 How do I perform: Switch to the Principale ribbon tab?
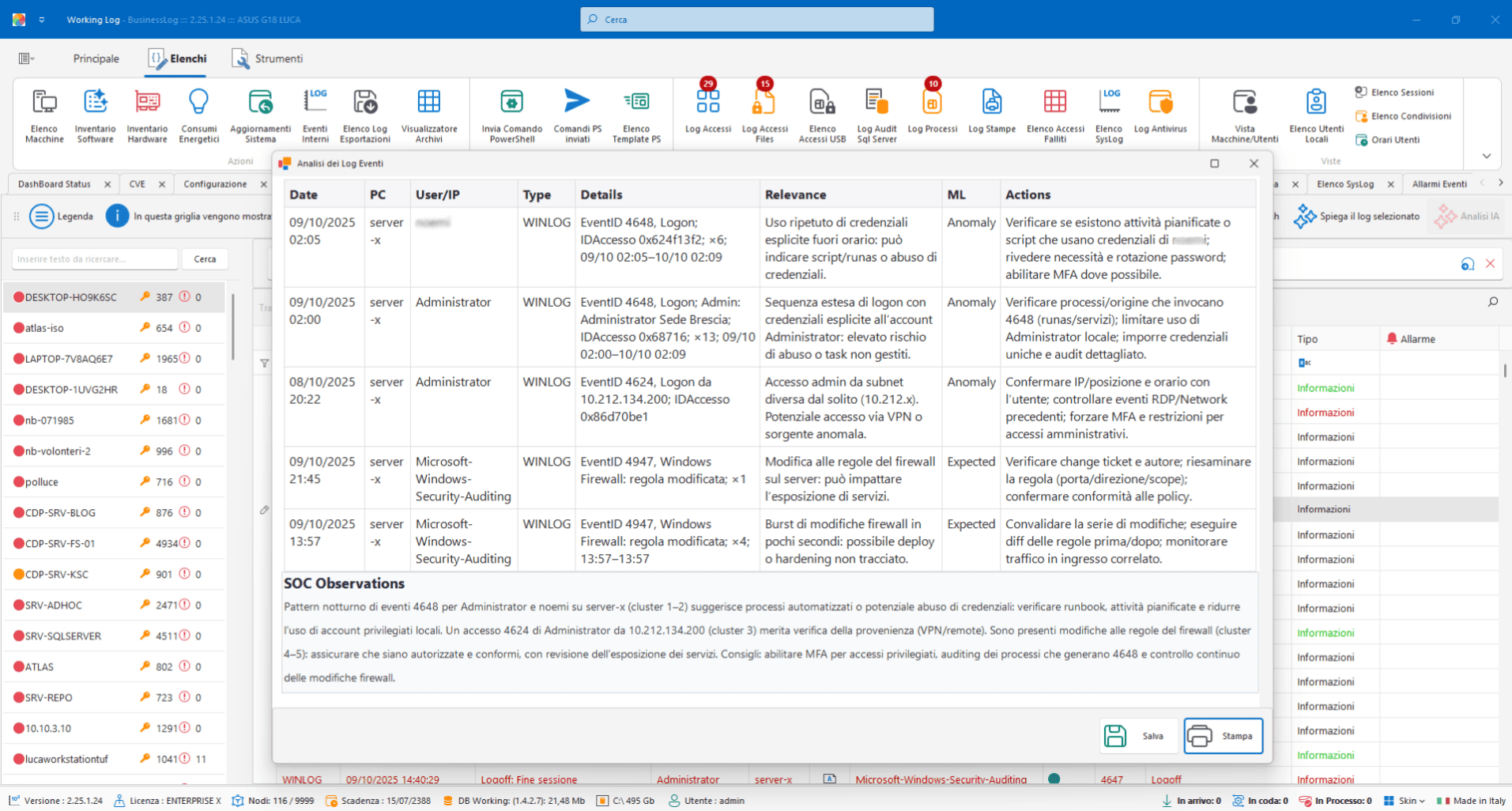click(x=96, y=58)
